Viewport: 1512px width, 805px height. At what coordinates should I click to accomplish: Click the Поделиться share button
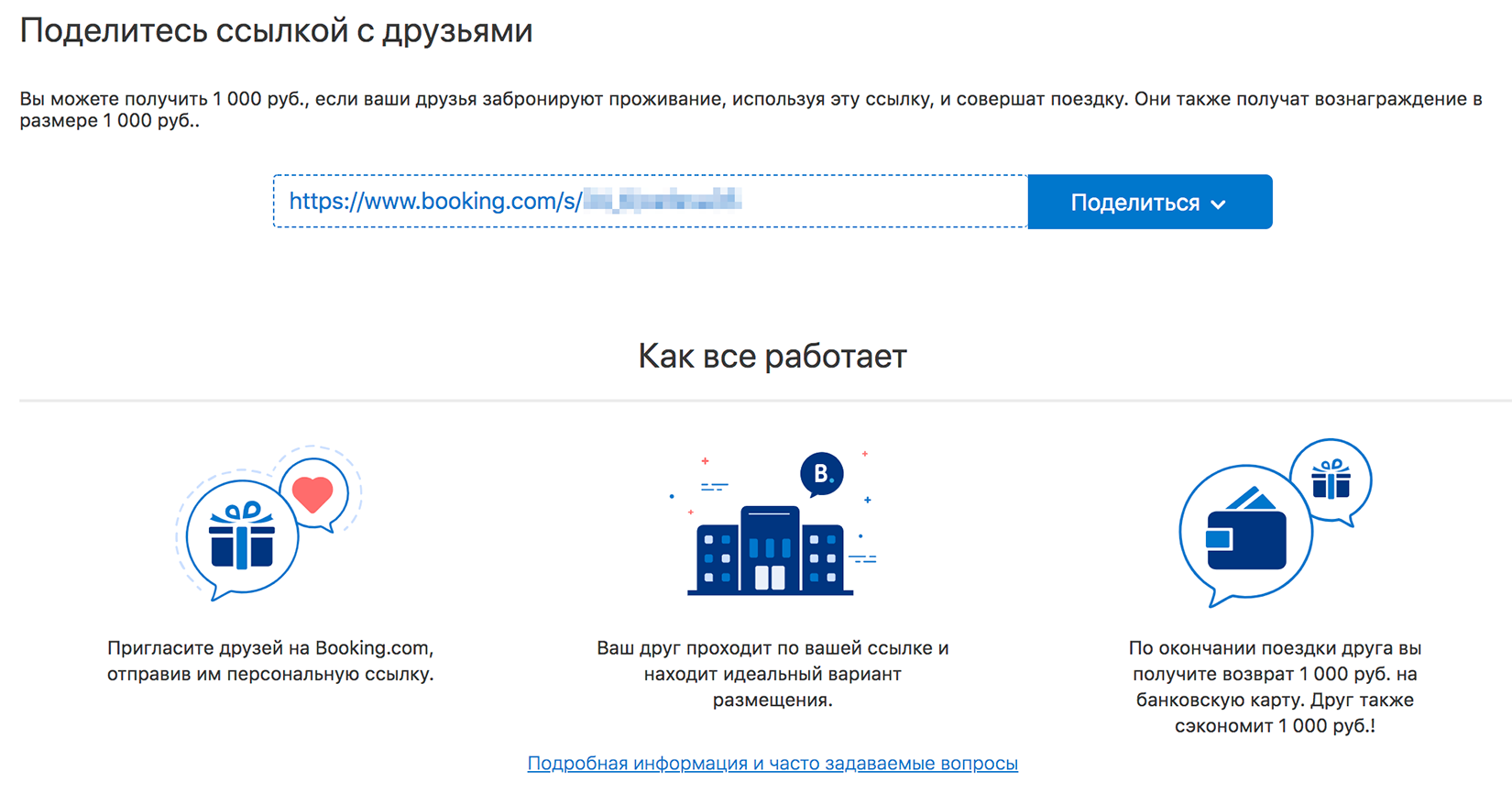point(1150,202)
